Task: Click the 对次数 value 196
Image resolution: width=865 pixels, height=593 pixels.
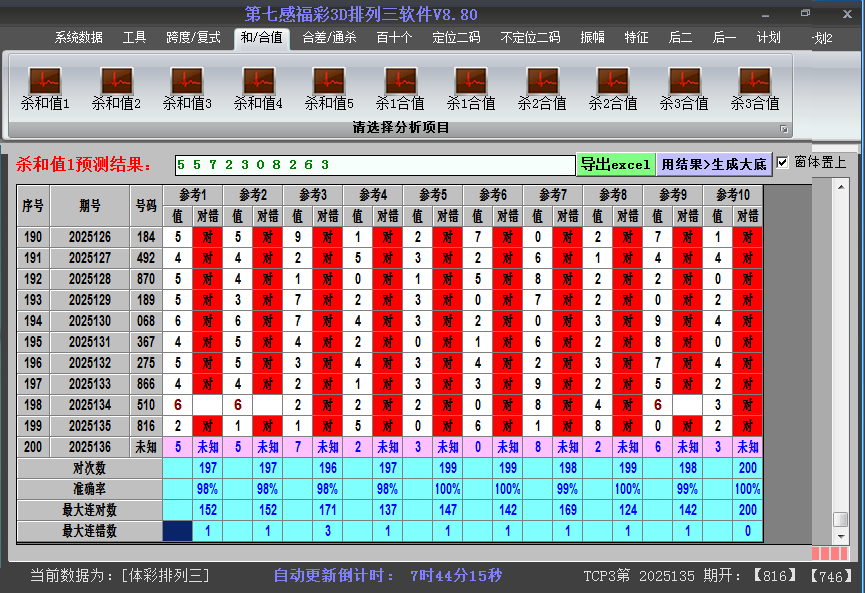Action: click(328, 468)
